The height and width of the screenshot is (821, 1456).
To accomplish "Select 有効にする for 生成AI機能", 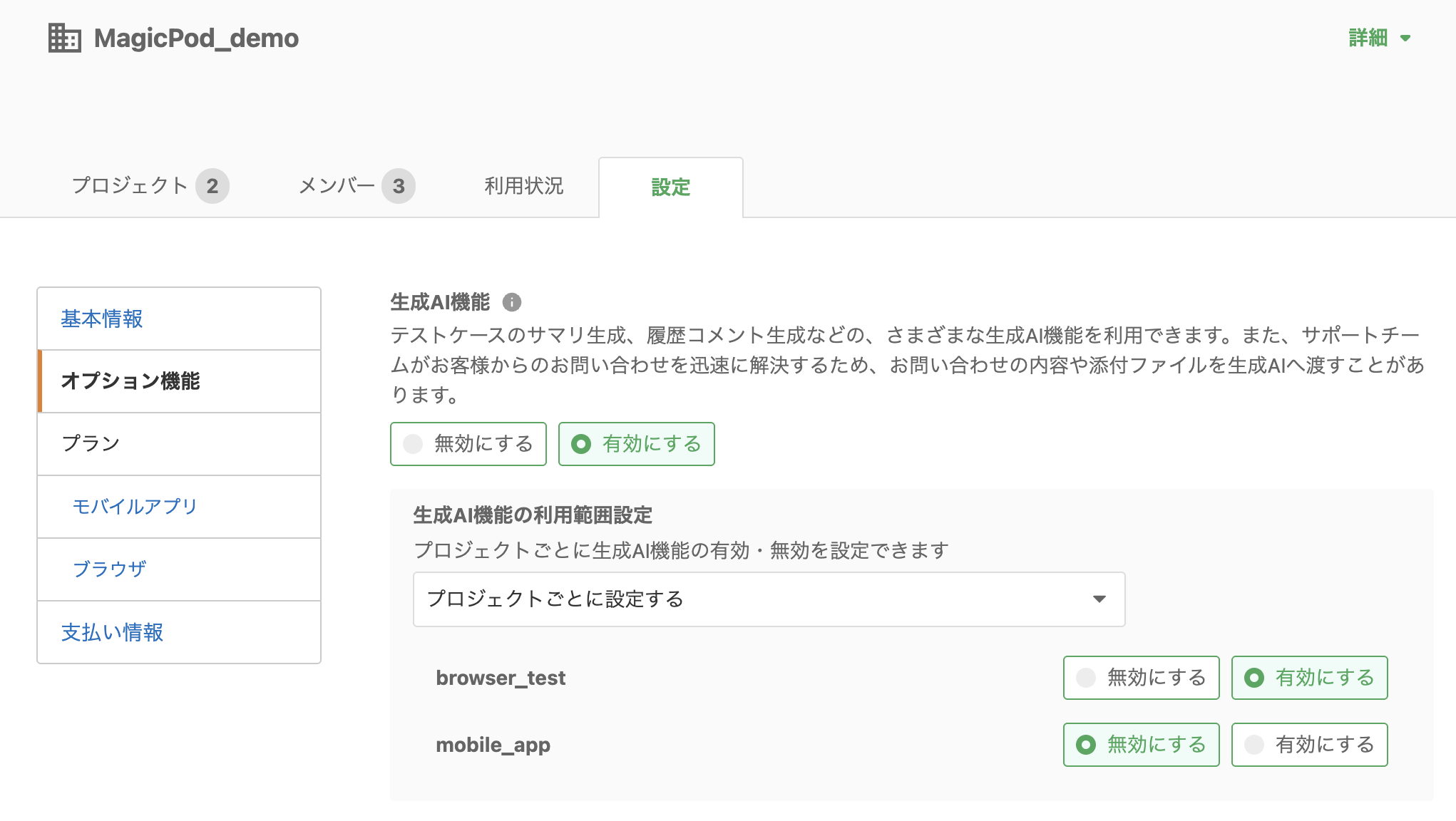I will pos(637,444).
